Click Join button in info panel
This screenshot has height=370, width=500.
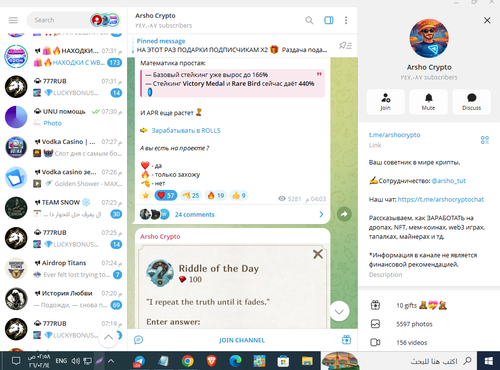coord(386,102)
